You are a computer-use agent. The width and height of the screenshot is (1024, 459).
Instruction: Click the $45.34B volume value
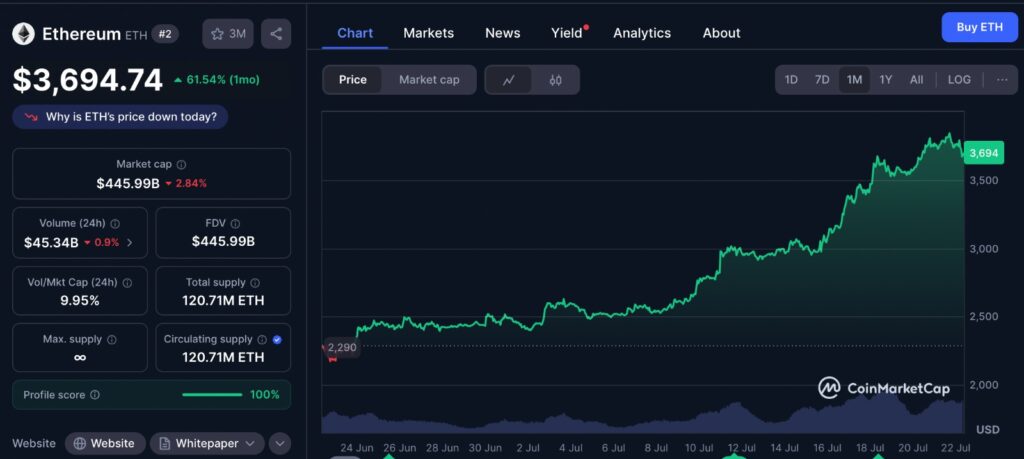pos(51,243)
